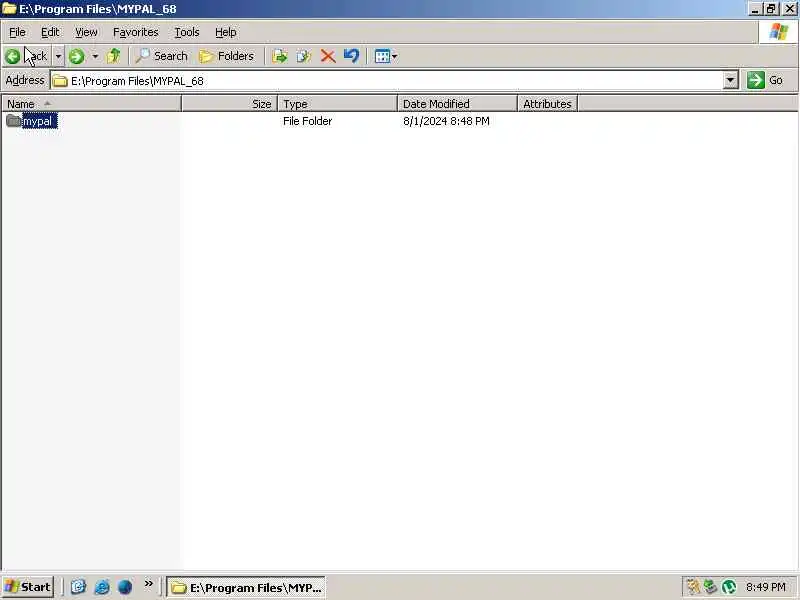The image size is (800, 600).
Task: Delete the selected item with red X
Action: (x=328, y=56)
